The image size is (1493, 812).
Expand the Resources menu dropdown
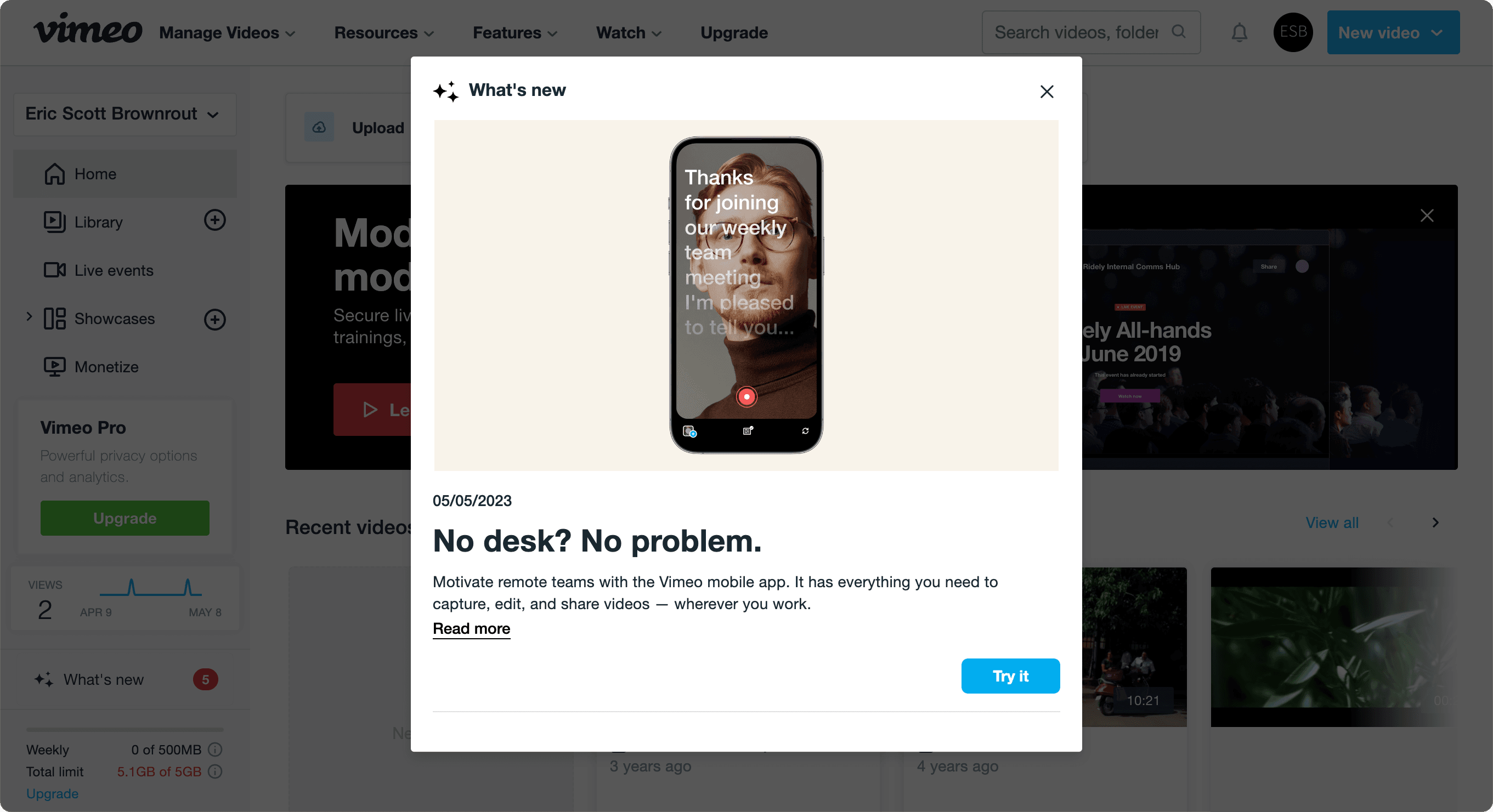tap(383, 32)
